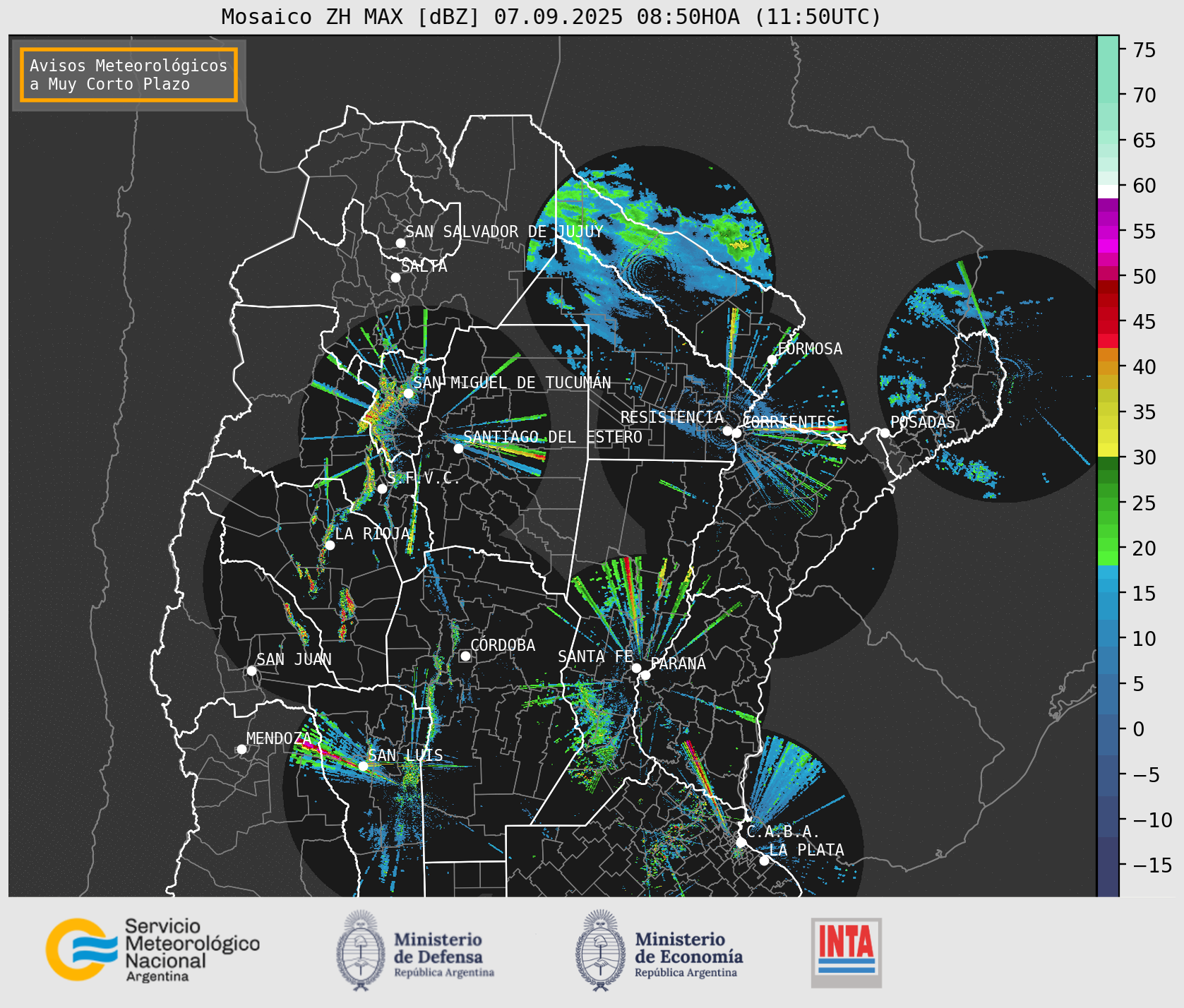The width and height of the screenshot is (1184, 1008).
Task: Click the SAN MIGUEL DE TUCUMÁN label
Action: [512, 383]
